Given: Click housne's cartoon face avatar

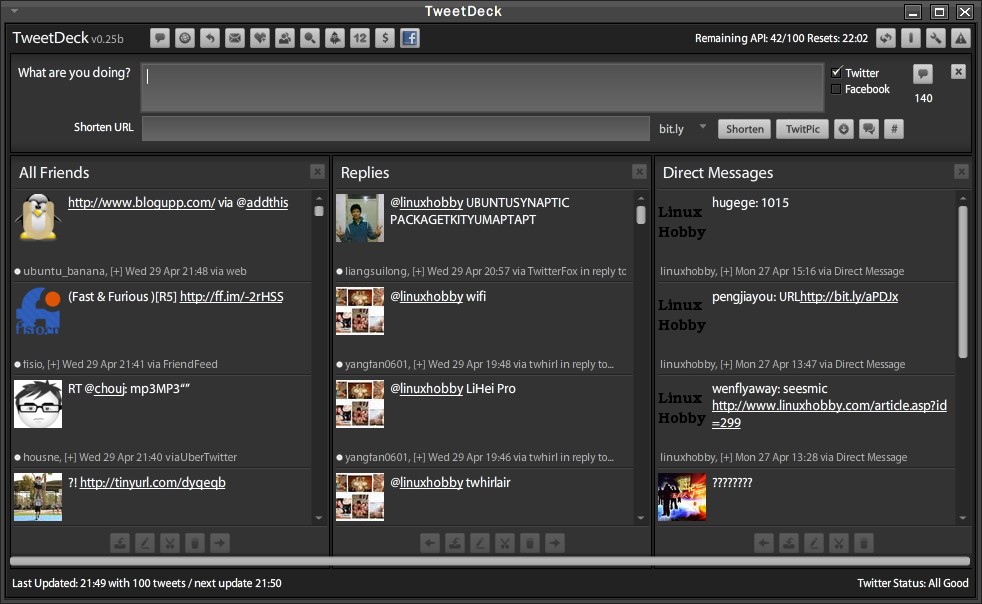Looking at the screenshot, I should click(38, 404).
